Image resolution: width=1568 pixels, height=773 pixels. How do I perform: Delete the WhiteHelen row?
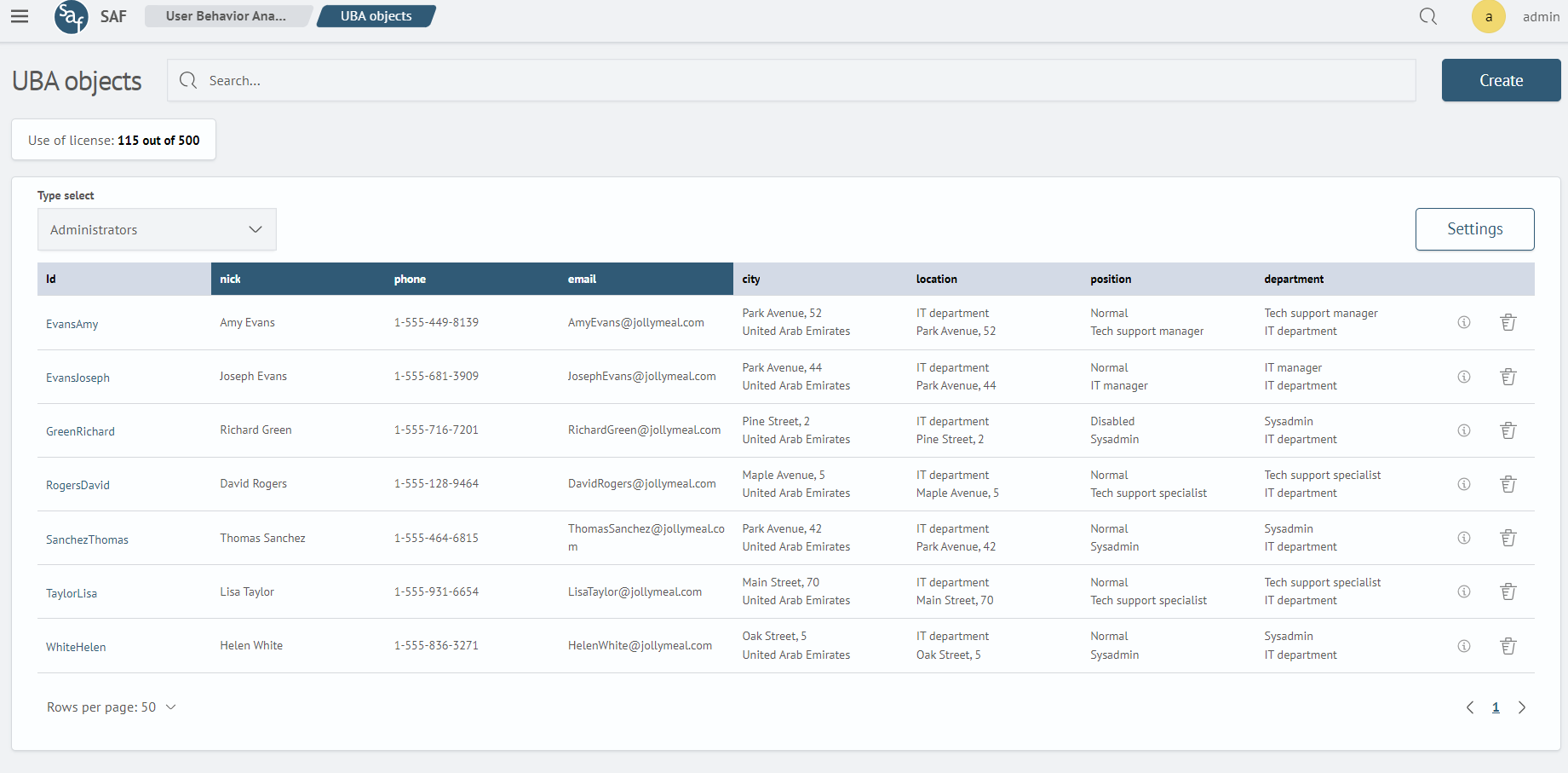pos(1508,646)
